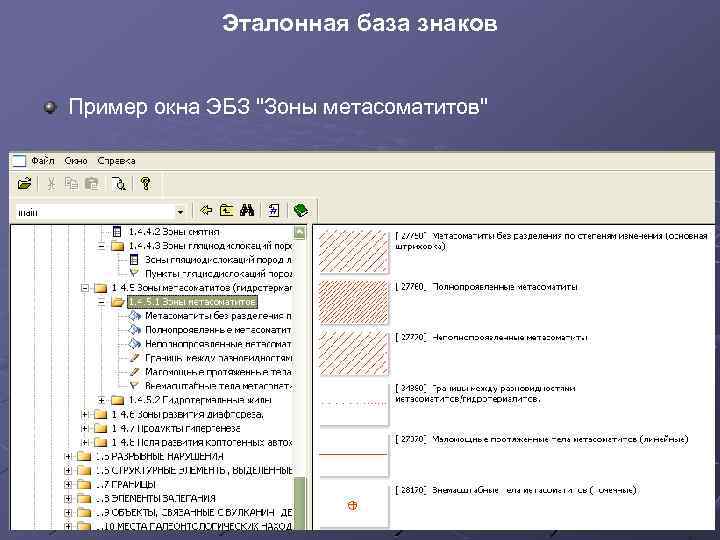Click the 27760 dense hatch pattern swatch
The width and height of the screenshot is (720, 540).
354,302
